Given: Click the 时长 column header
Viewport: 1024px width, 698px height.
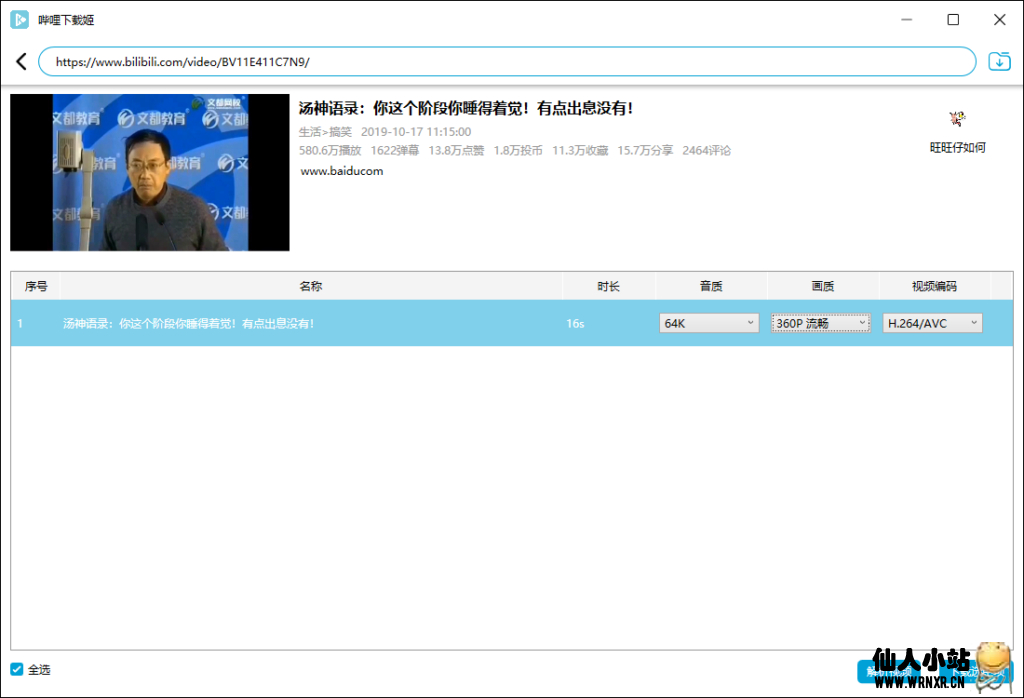Looking at the screenshot, I should (608, 286).
